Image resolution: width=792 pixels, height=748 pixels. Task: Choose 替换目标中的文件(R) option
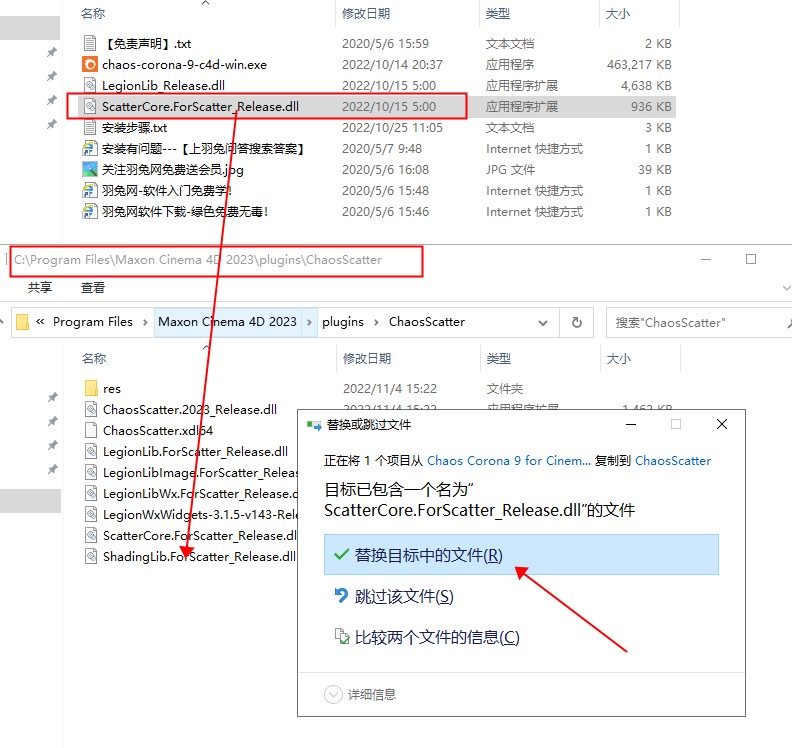521,555
